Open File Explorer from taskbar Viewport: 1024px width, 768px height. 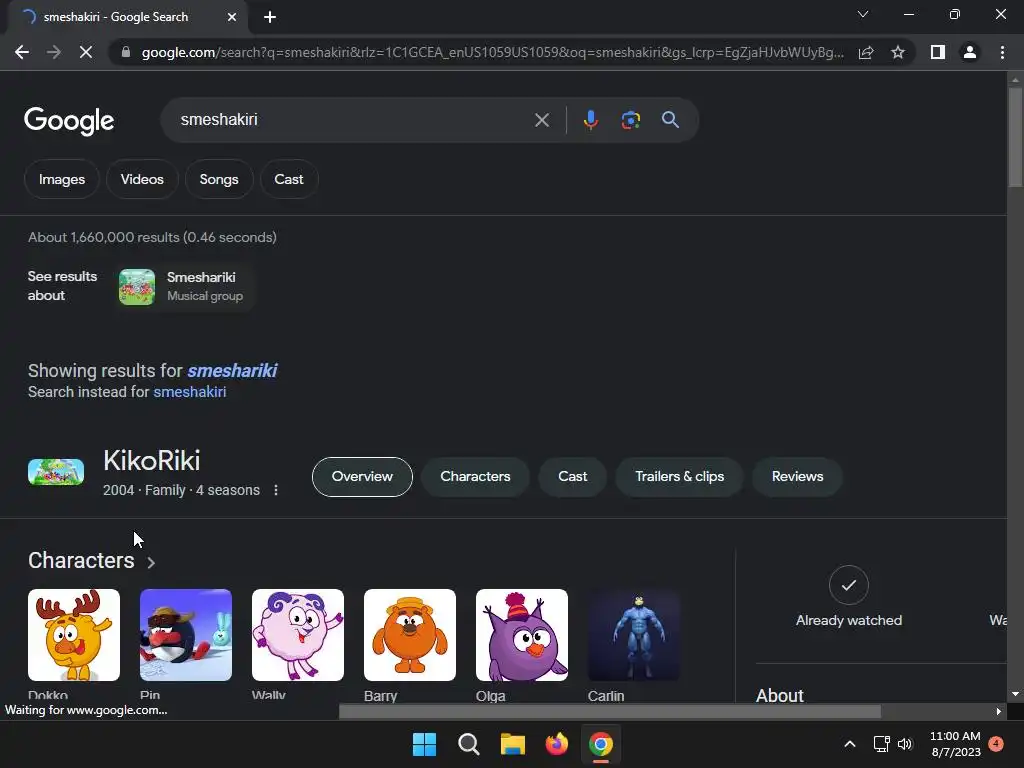[x=513, y=744]
